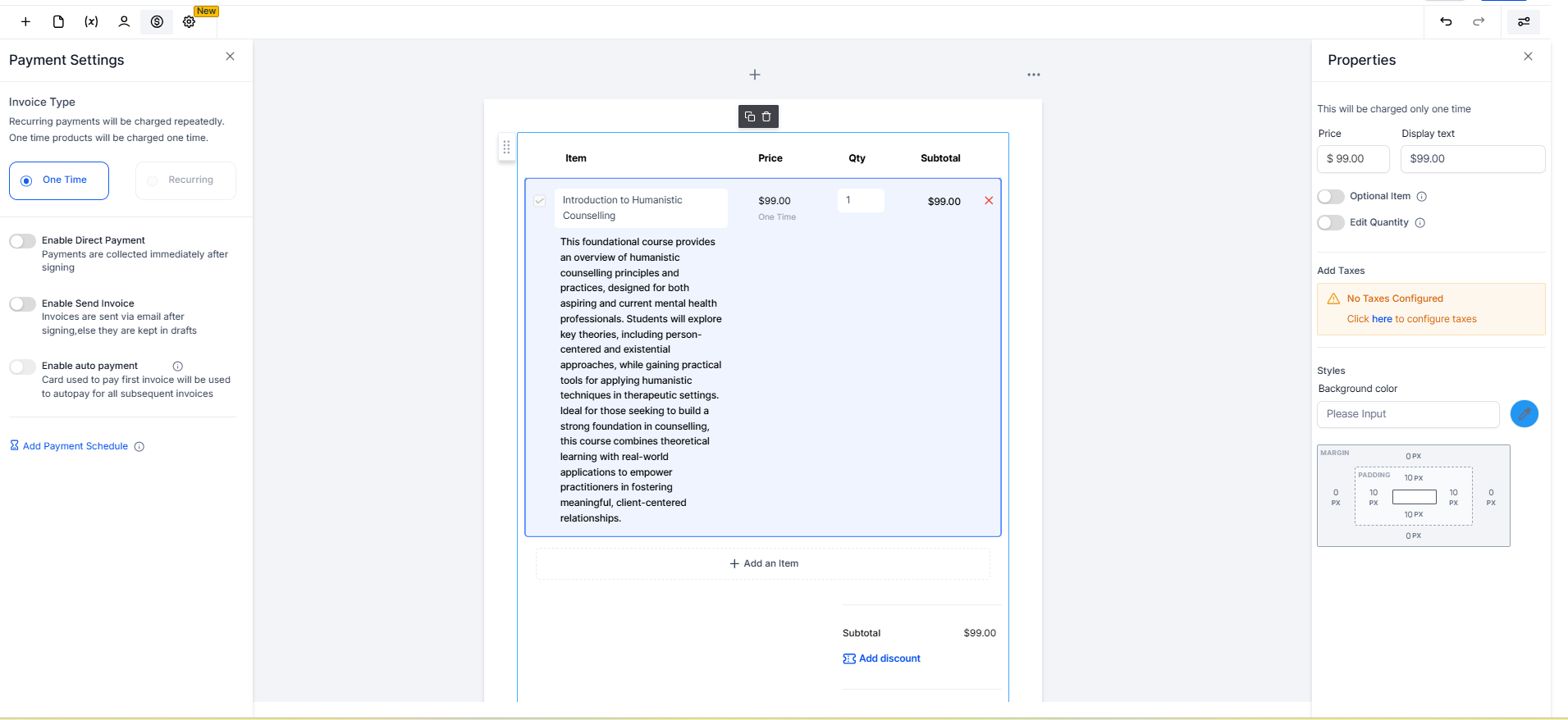Open the properties sliders panel icon
Image resolution: width=1568 pixels, height=720 pixels.
tap(1523, 22)
